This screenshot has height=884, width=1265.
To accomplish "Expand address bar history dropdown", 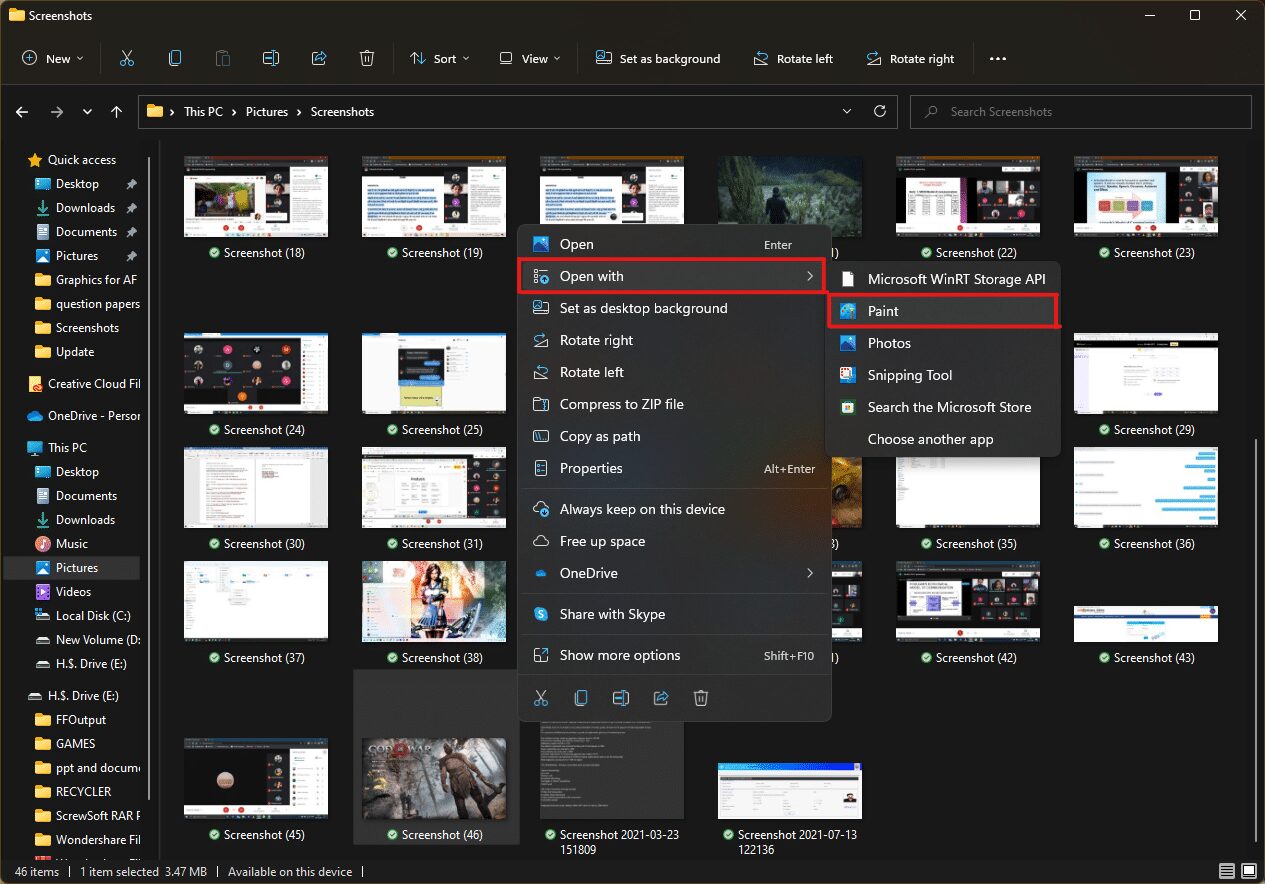I will [x=848, y=112].
